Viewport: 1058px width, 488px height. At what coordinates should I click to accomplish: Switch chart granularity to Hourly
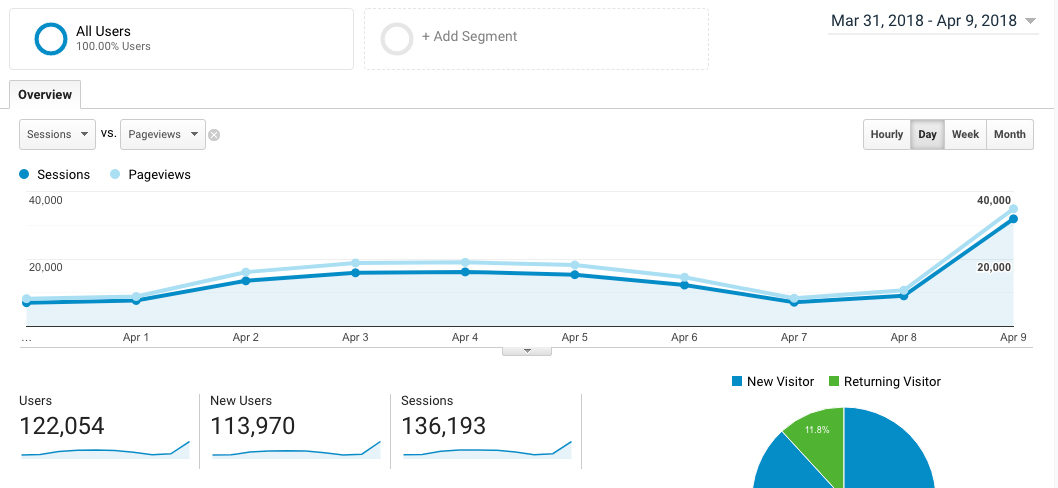886,135
